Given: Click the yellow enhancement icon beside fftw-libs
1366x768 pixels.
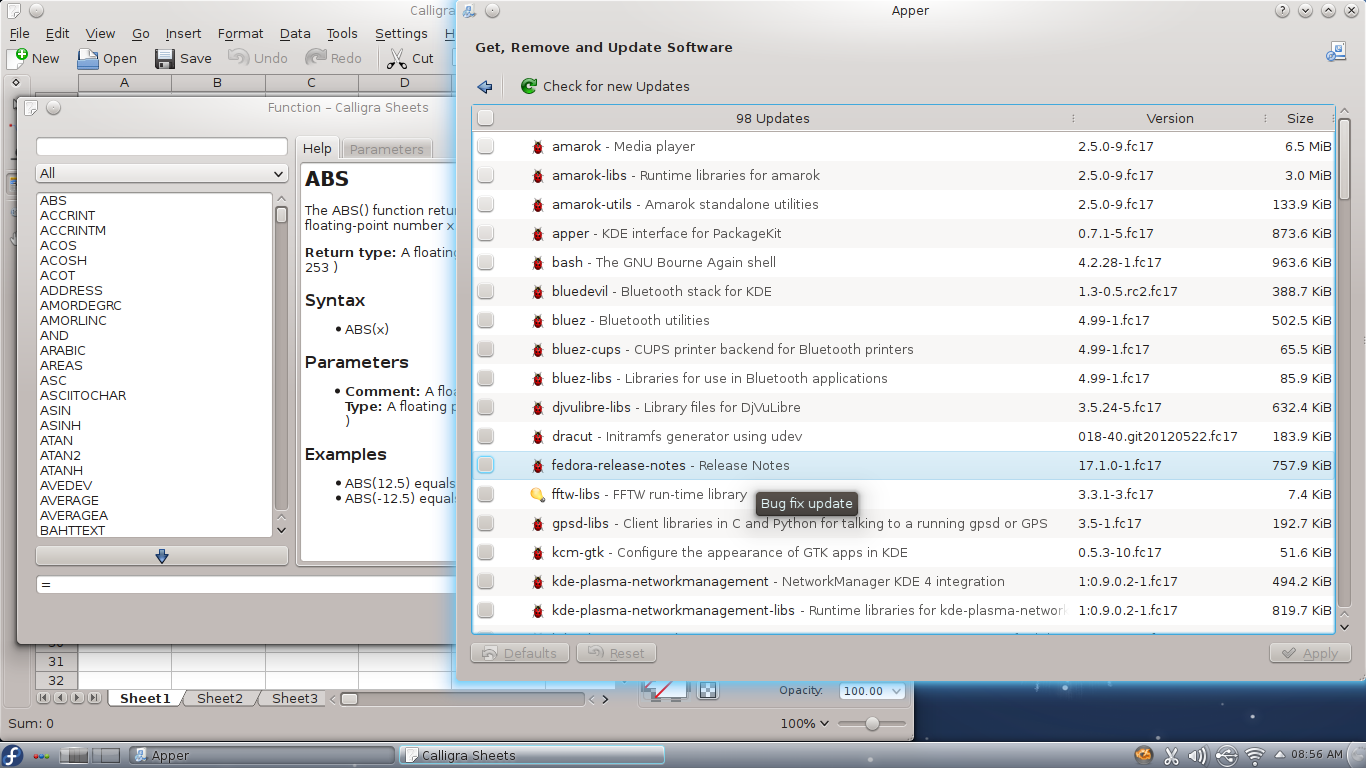Looking at the screenshot, I should [x=538, y=495].
